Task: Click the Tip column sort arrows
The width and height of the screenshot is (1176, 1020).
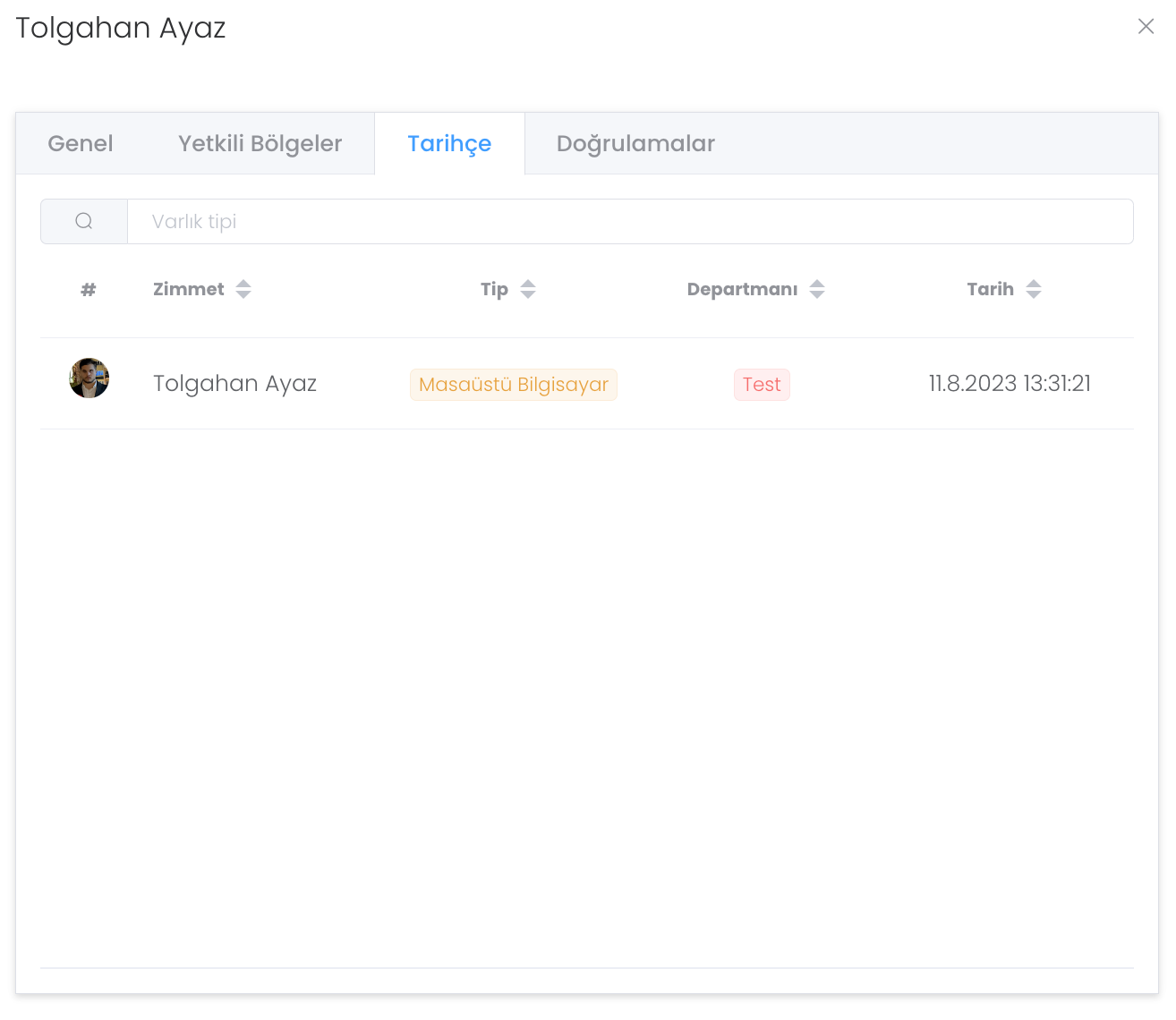Action: 528,289
